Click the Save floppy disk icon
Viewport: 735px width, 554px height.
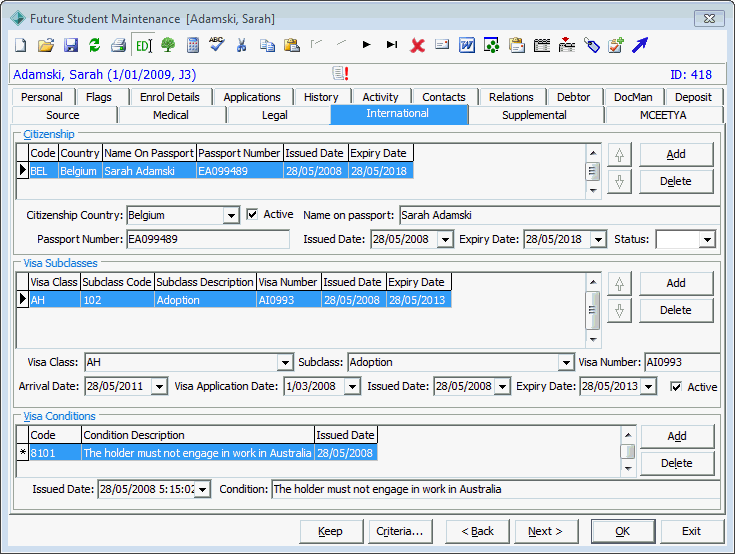(71, 45)
